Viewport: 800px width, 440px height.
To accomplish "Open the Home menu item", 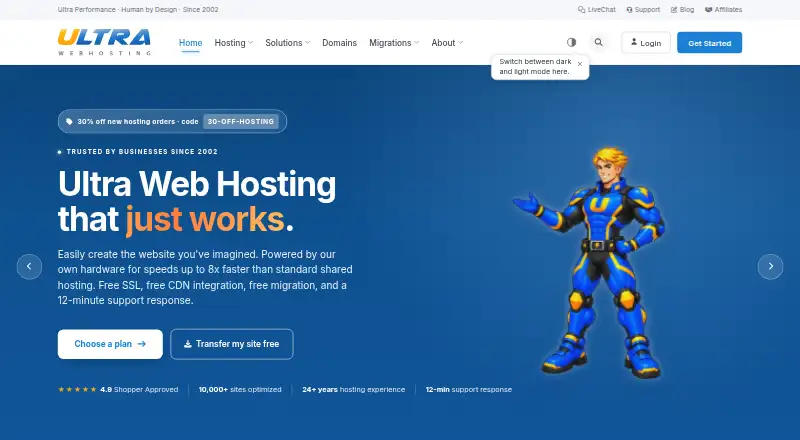I will [x=190, y=43].
